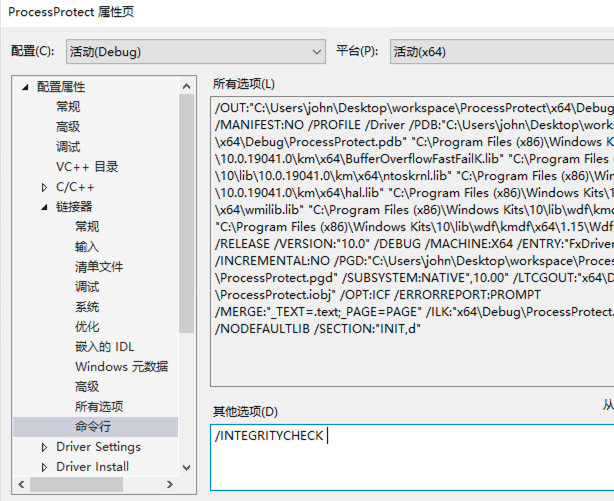This screenshot has width=614, height=501.
Task: Expand the C/C++ tree node
Action: coord(44,187)
